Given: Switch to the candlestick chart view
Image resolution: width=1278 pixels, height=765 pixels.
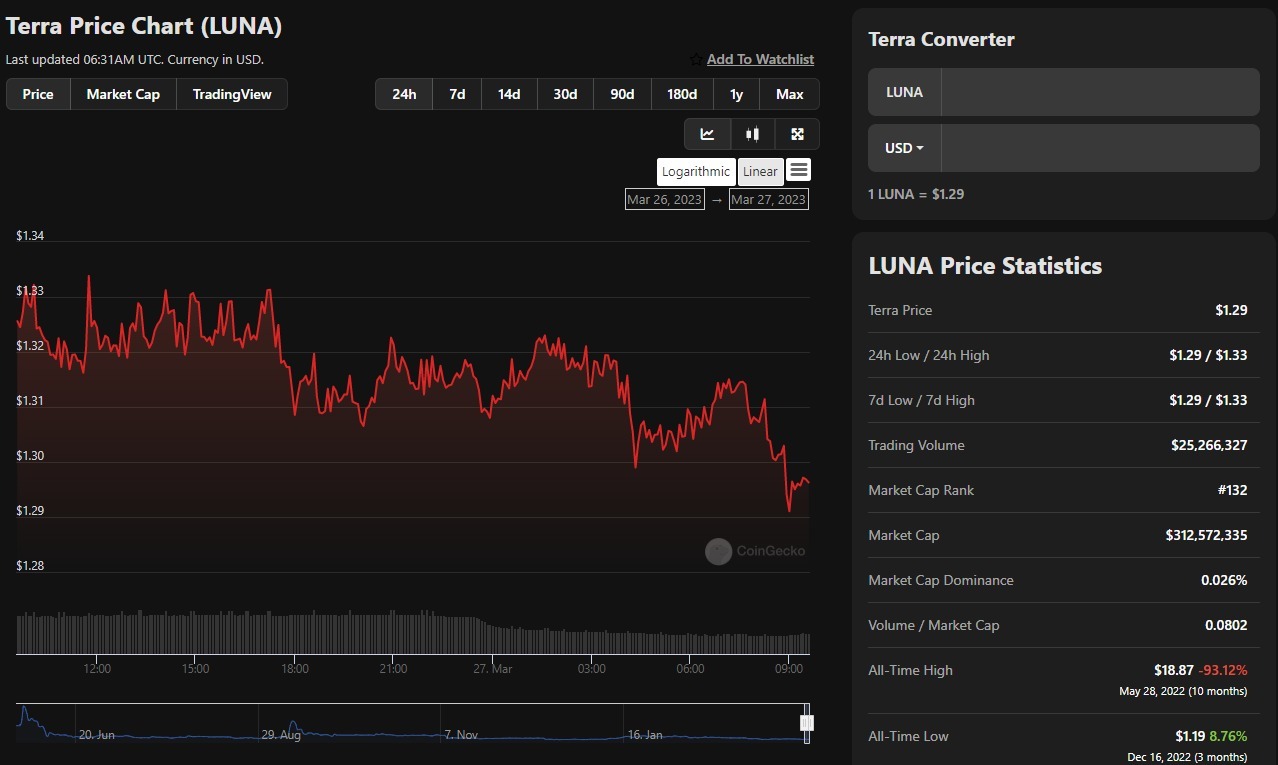Looking at the screenshot, I should tap(752, 133).
